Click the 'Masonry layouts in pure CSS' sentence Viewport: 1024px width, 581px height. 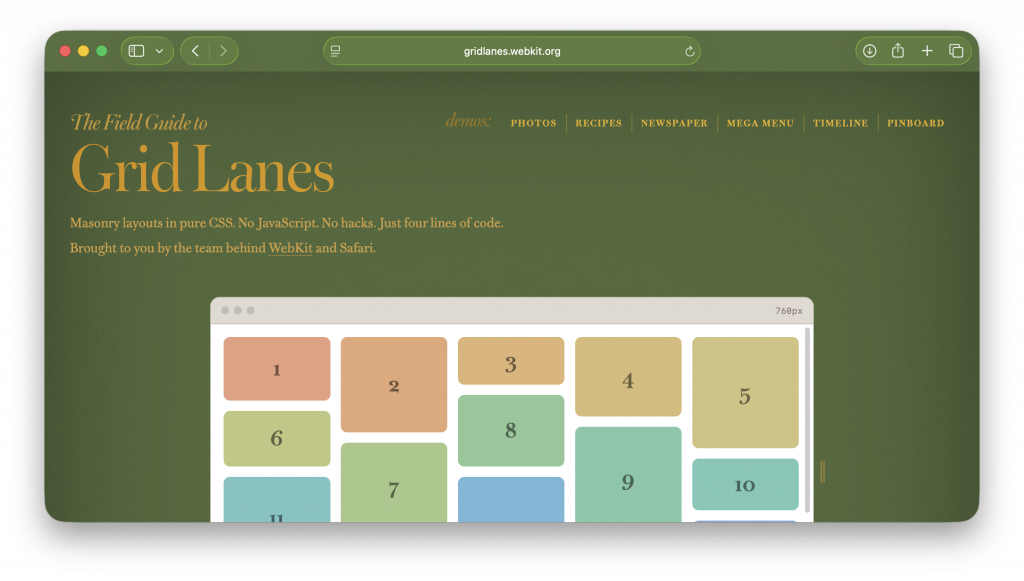[287, 223]
